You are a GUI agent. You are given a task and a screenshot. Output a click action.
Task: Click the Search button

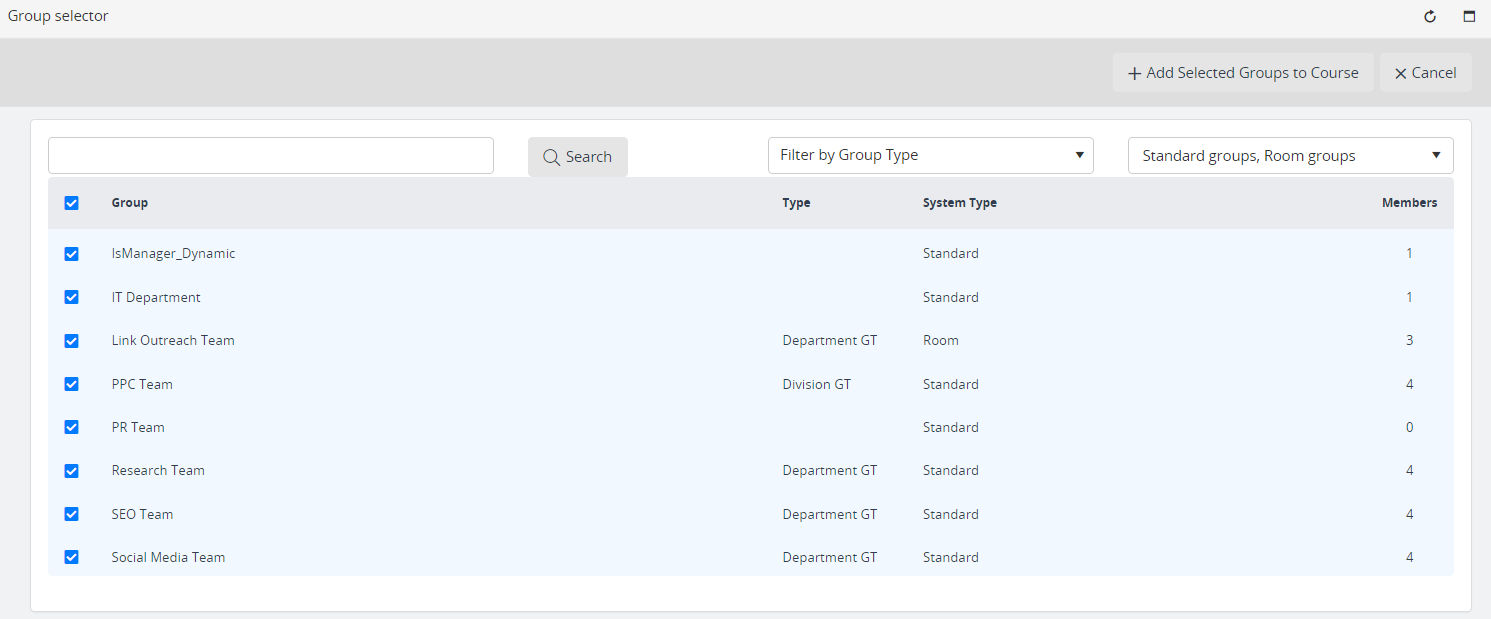point(578,156)
